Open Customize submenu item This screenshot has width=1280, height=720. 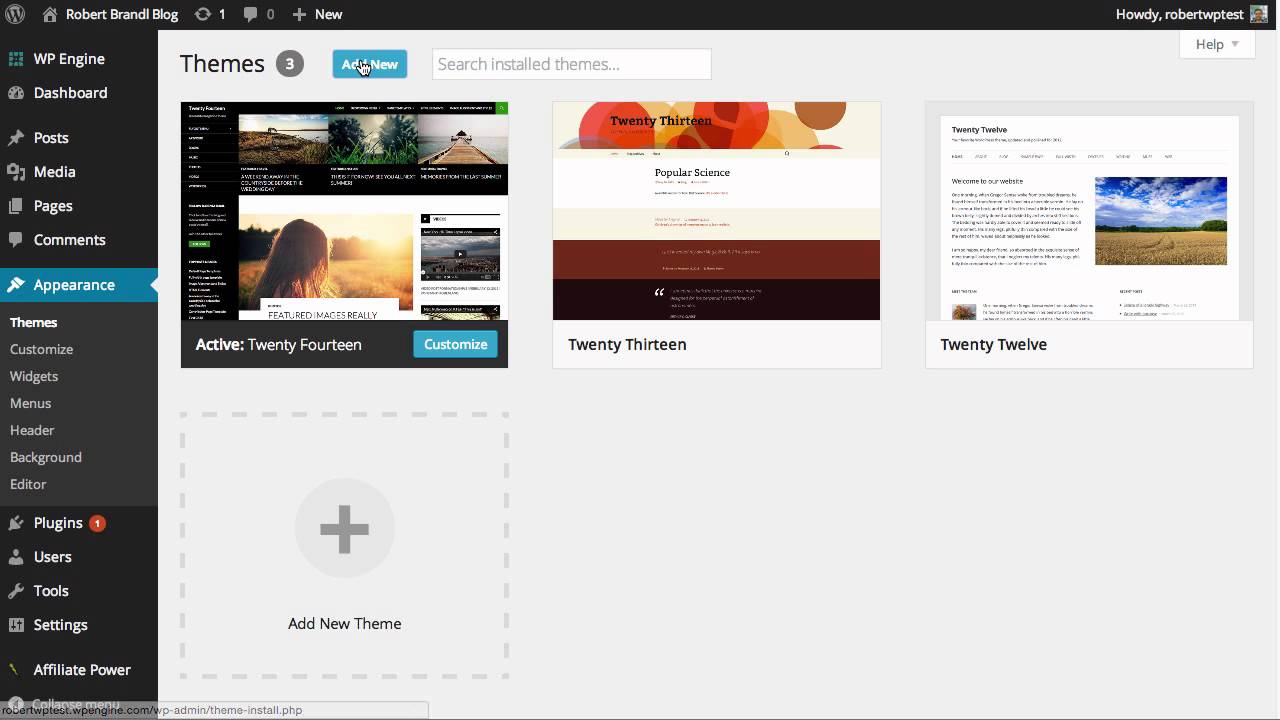coord(42,349)
